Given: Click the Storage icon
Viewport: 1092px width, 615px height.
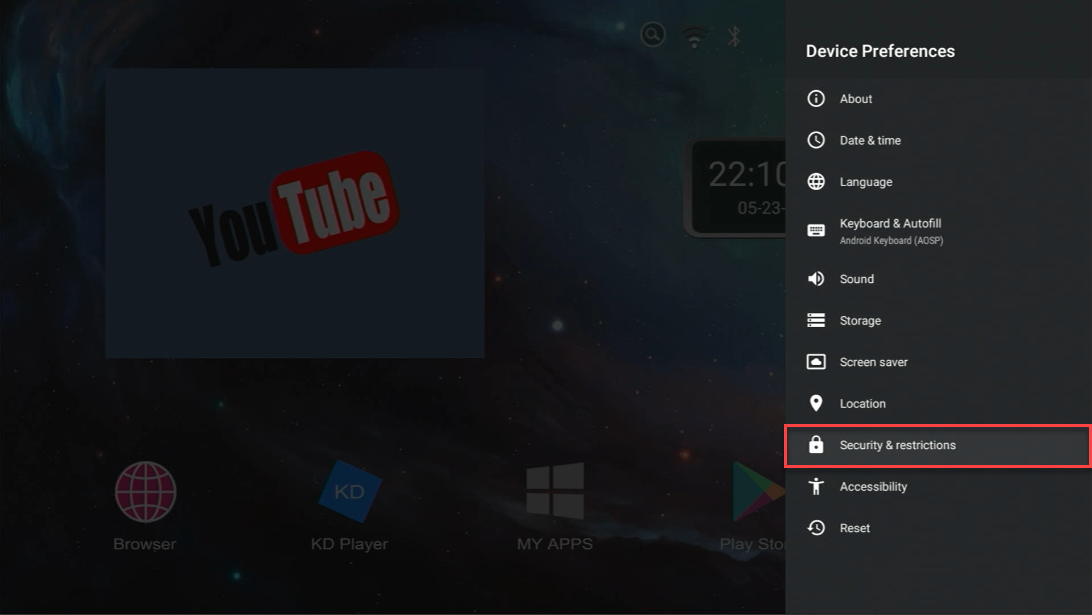Looking at the screenshot, I should 816,320.
